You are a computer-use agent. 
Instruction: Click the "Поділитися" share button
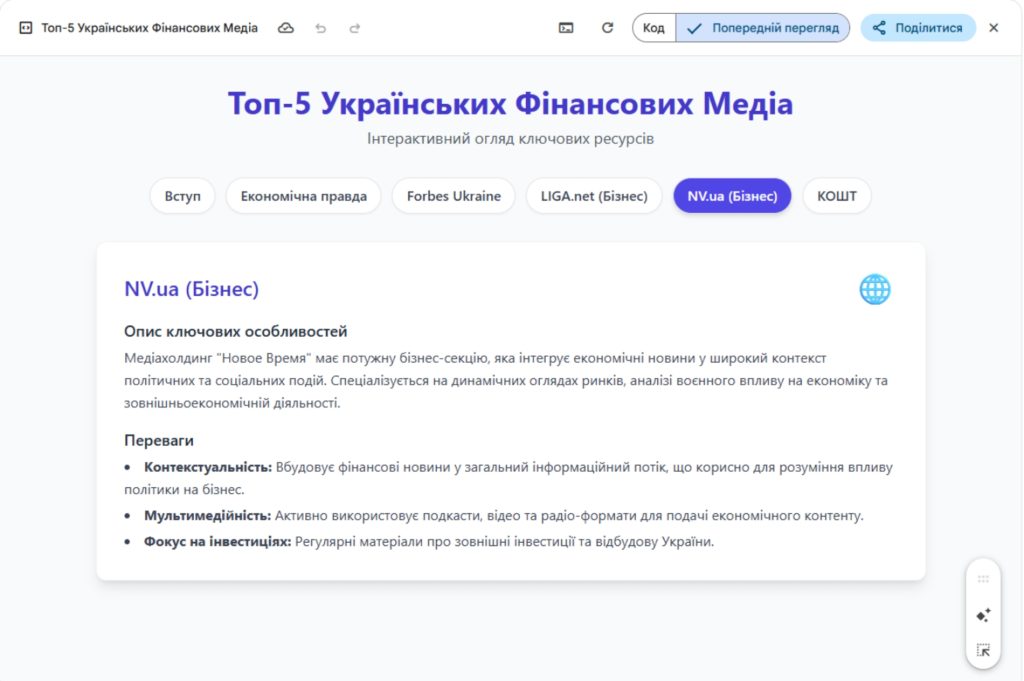click(918, 27)
